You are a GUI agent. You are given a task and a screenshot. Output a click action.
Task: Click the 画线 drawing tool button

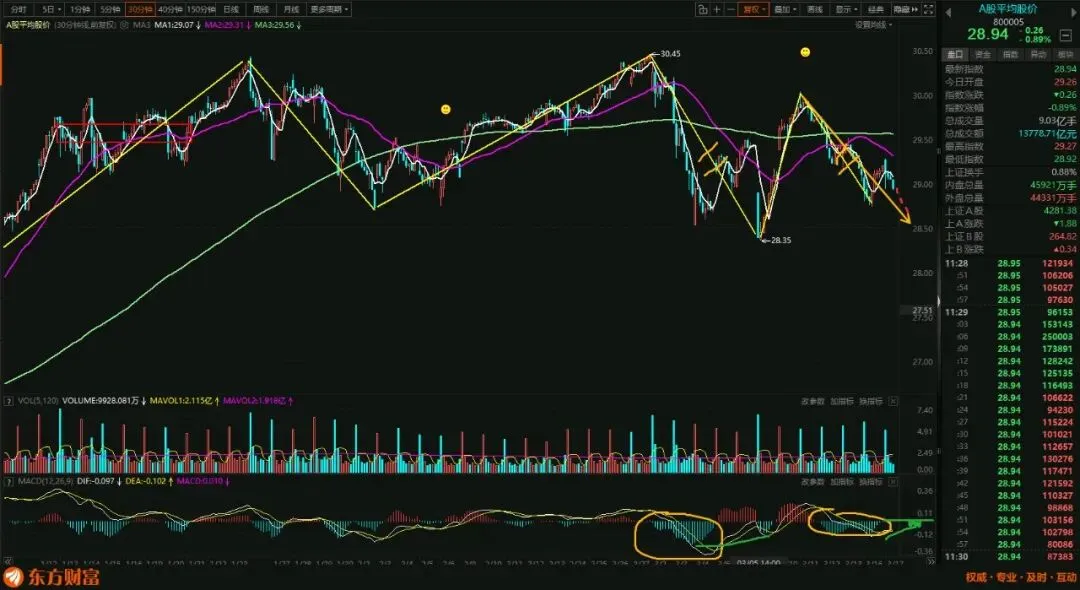coord(815,10)
